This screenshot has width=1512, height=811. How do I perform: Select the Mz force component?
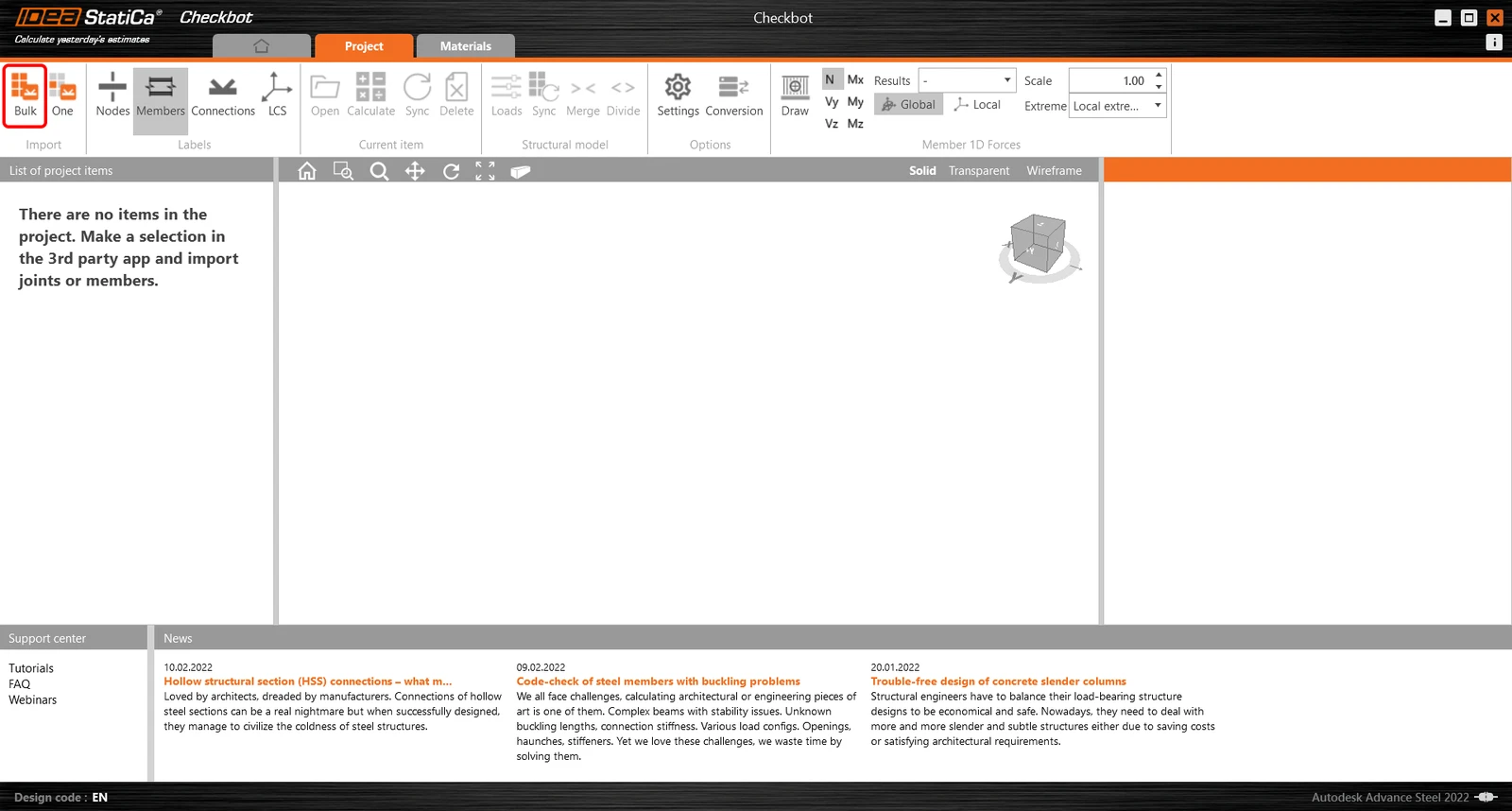click(855, 124)
